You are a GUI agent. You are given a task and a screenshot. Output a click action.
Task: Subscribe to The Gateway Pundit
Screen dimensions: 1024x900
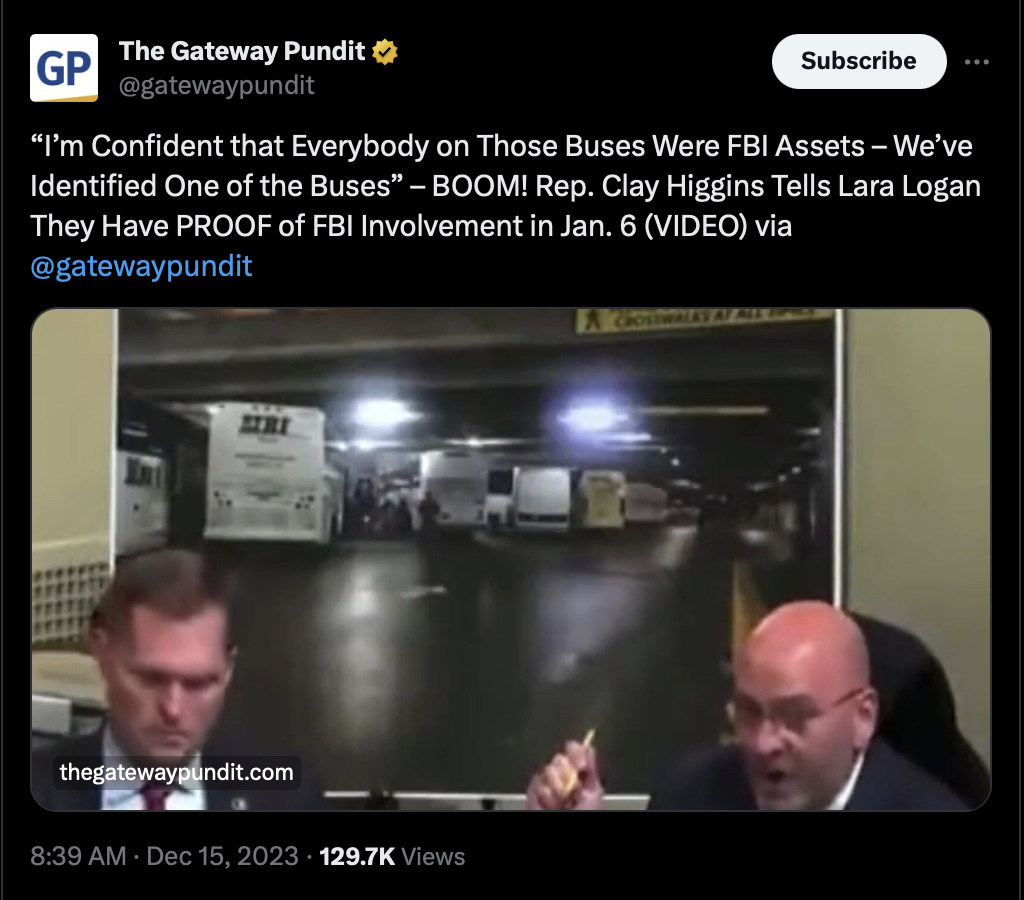tap(859, 61)
